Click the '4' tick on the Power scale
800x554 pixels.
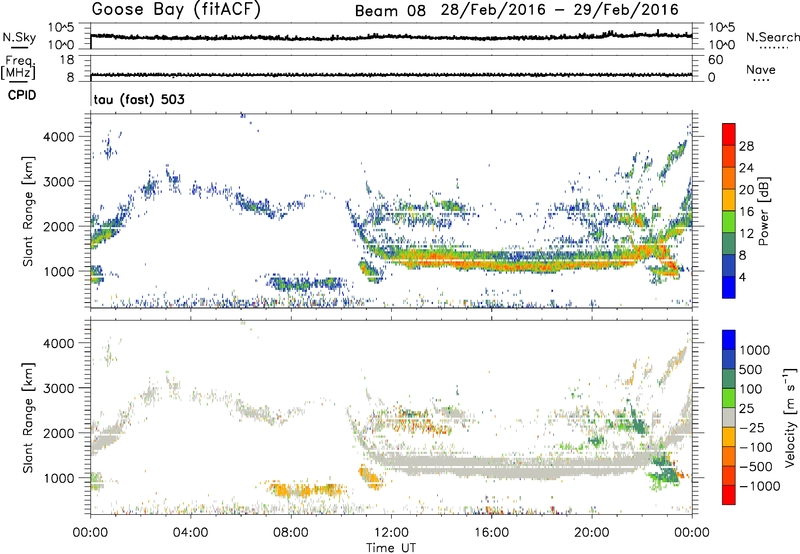(742, 277)
